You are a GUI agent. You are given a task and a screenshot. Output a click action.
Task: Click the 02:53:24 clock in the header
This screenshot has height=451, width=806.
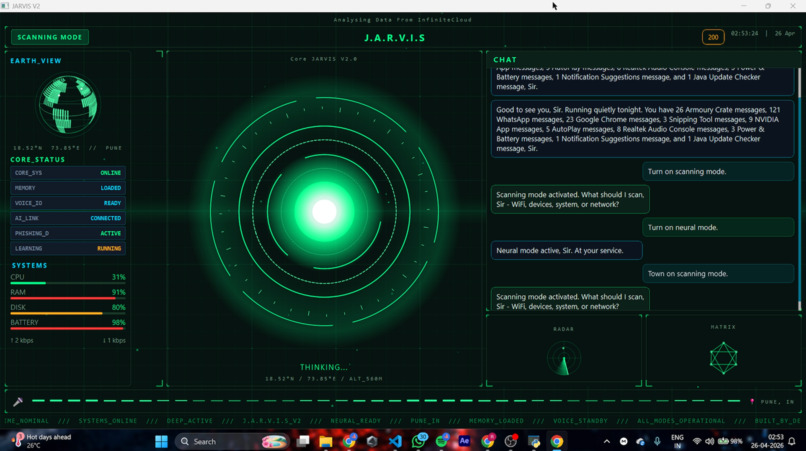[x=744, y=33]
